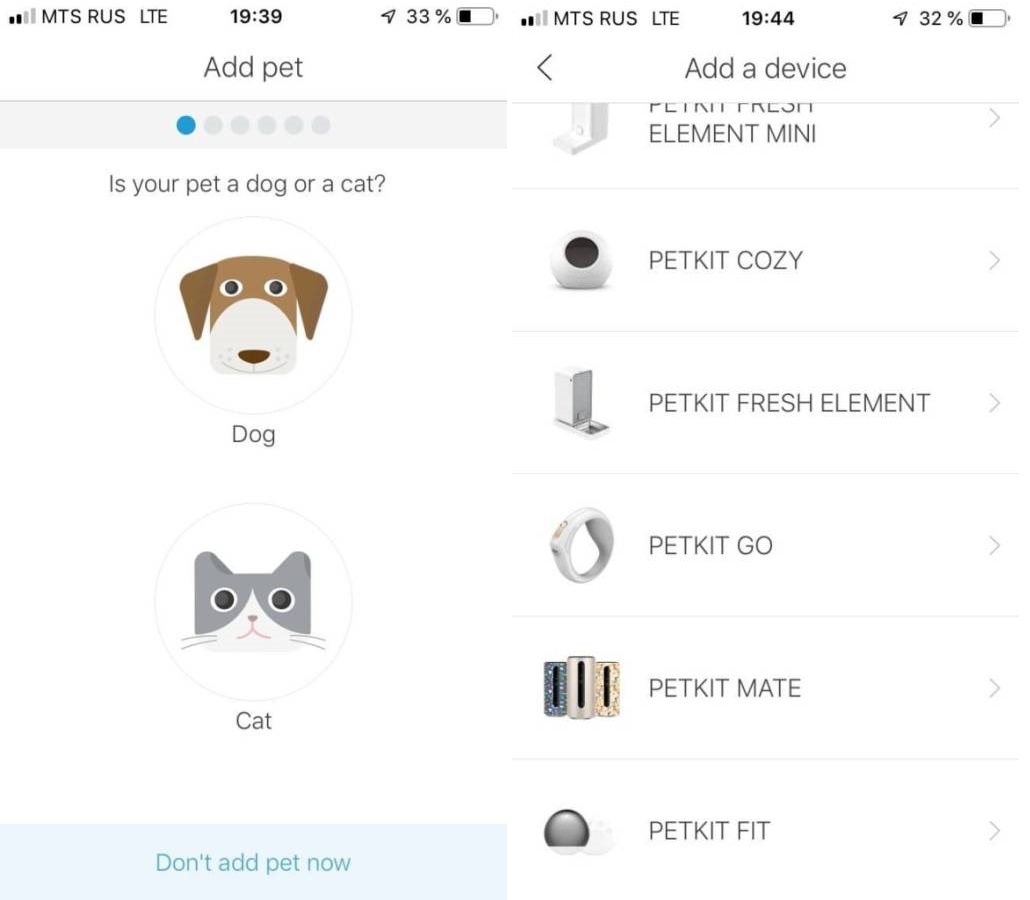Choose the Cat face icon

click(x=253, y=602)
